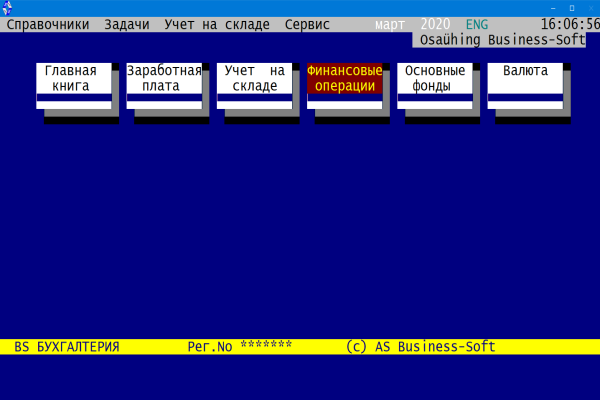Click the 2020 year indicator
600x400 pixels.
coord(435,24)
